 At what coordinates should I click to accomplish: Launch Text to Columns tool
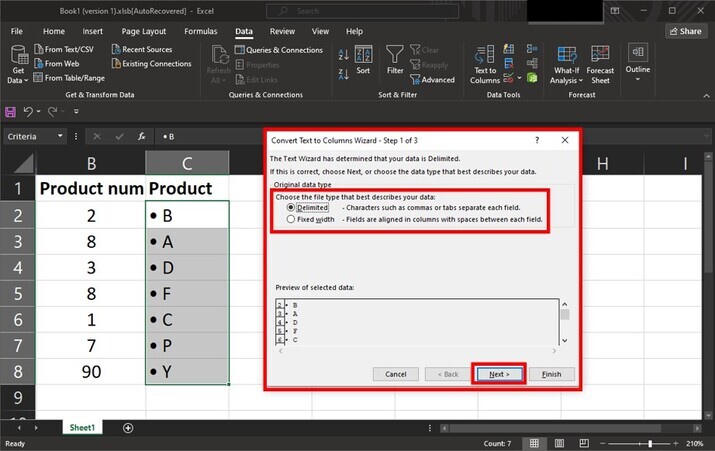(x=485, y=65)
